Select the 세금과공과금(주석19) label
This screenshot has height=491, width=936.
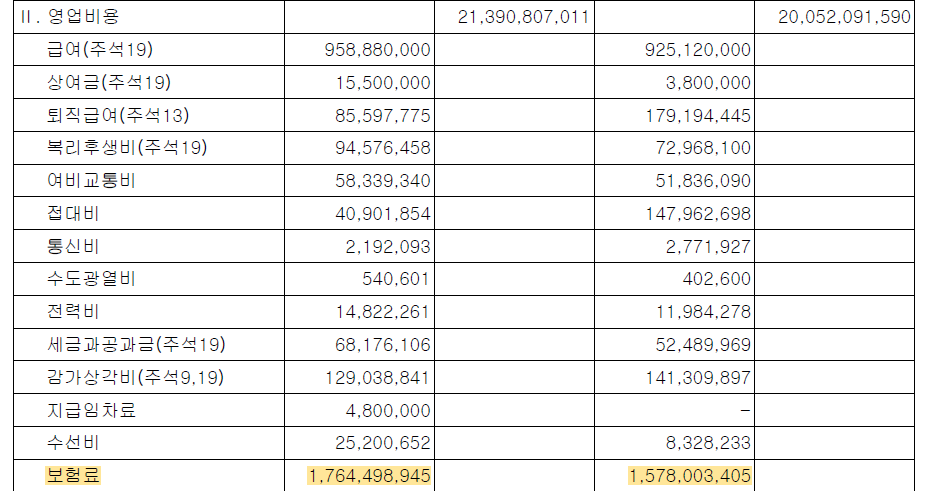136,344
